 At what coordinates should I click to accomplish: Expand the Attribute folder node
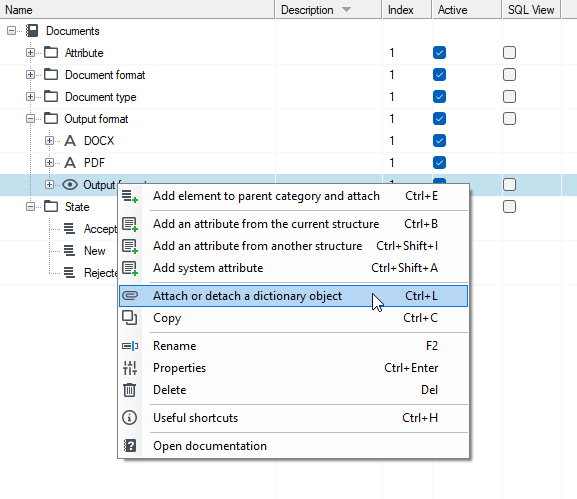(31, 53)
